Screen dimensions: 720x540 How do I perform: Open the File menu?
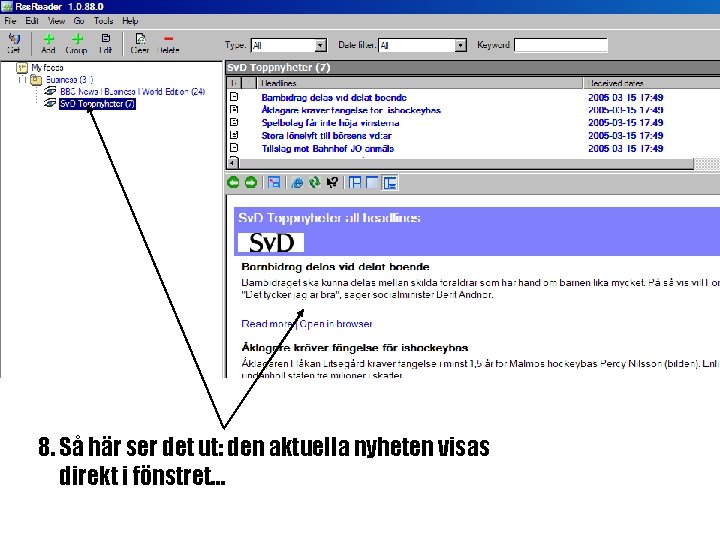tap(10, 21)
